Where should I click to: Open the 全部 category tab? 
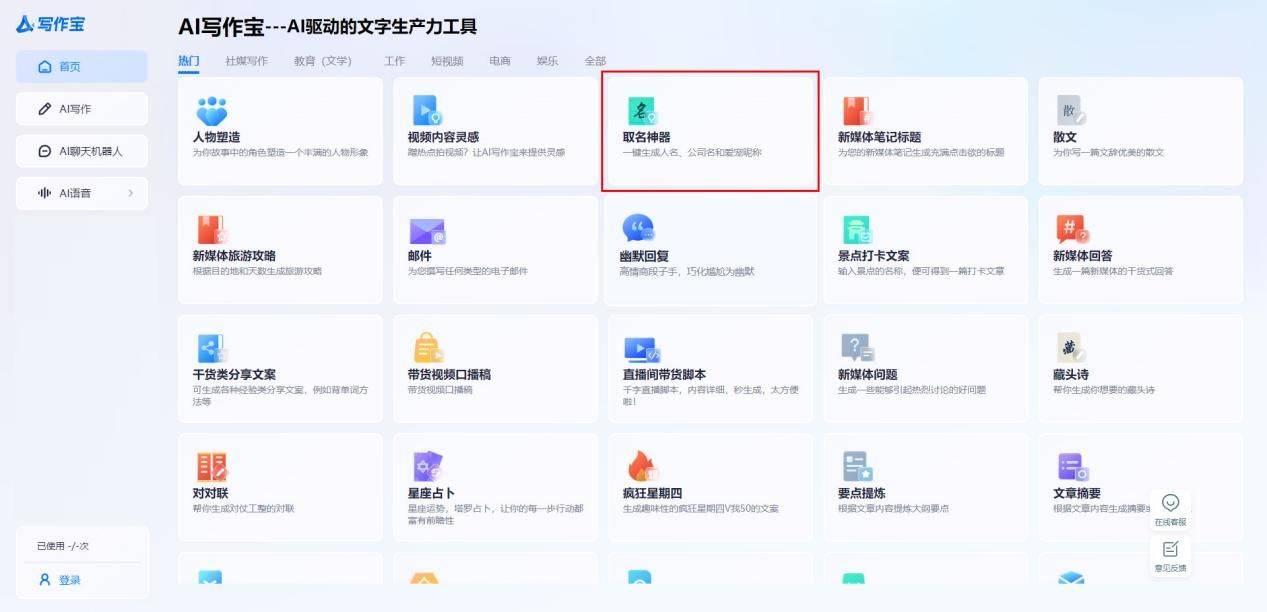coord(595,61)
